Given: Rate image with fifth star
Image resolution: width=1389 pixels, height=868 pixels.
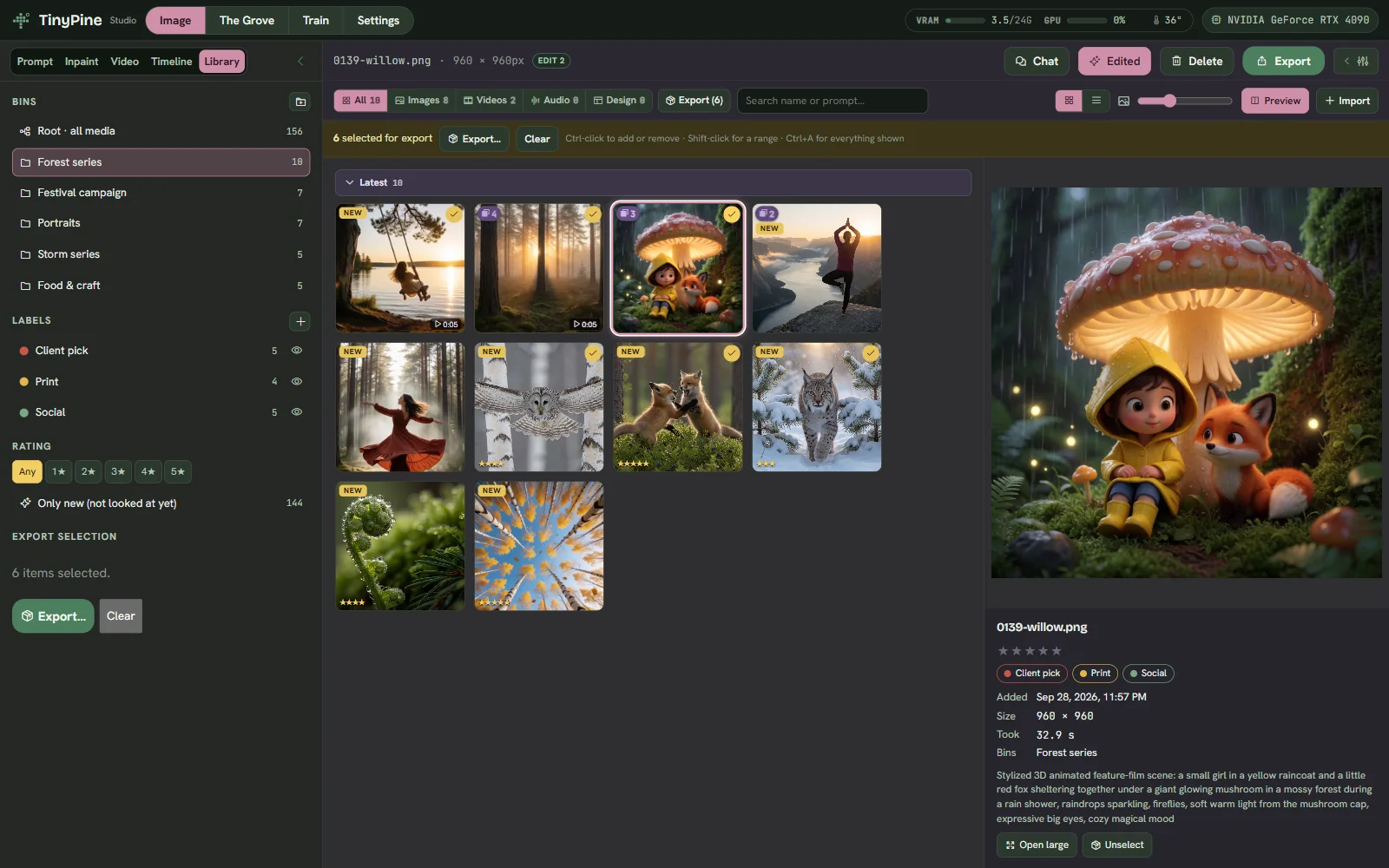Looking at the screenshot, I should click(x=1057, y=651).
